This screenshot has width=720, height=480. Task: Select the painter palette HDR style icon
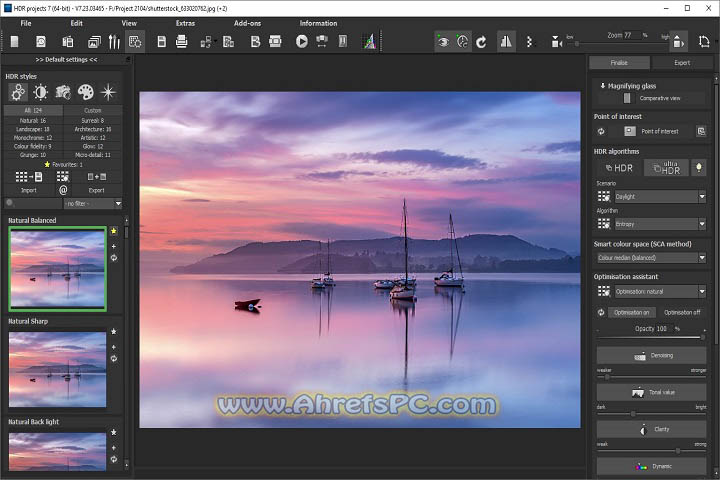coord(85,92)
